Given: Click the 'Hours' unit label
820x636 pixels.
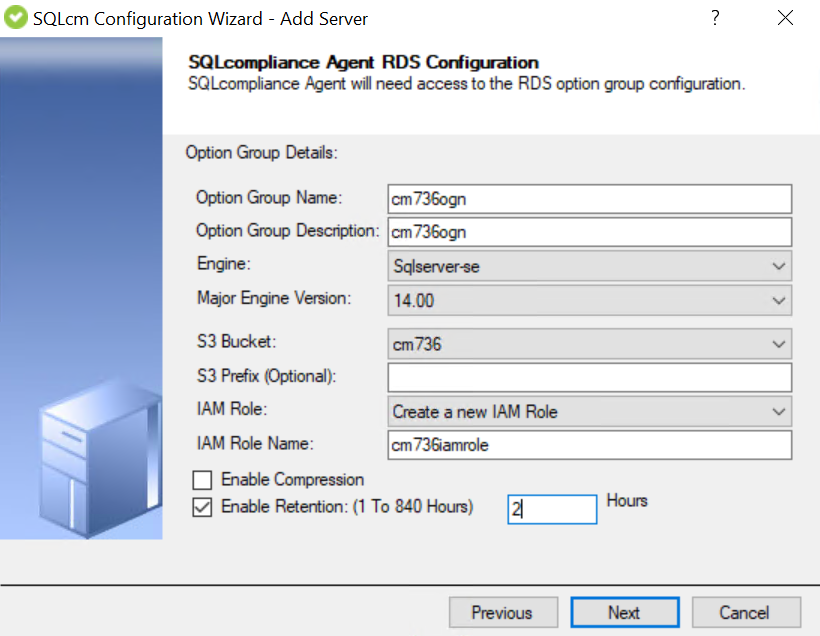Looking at the screenshot, I should [627, 501].
